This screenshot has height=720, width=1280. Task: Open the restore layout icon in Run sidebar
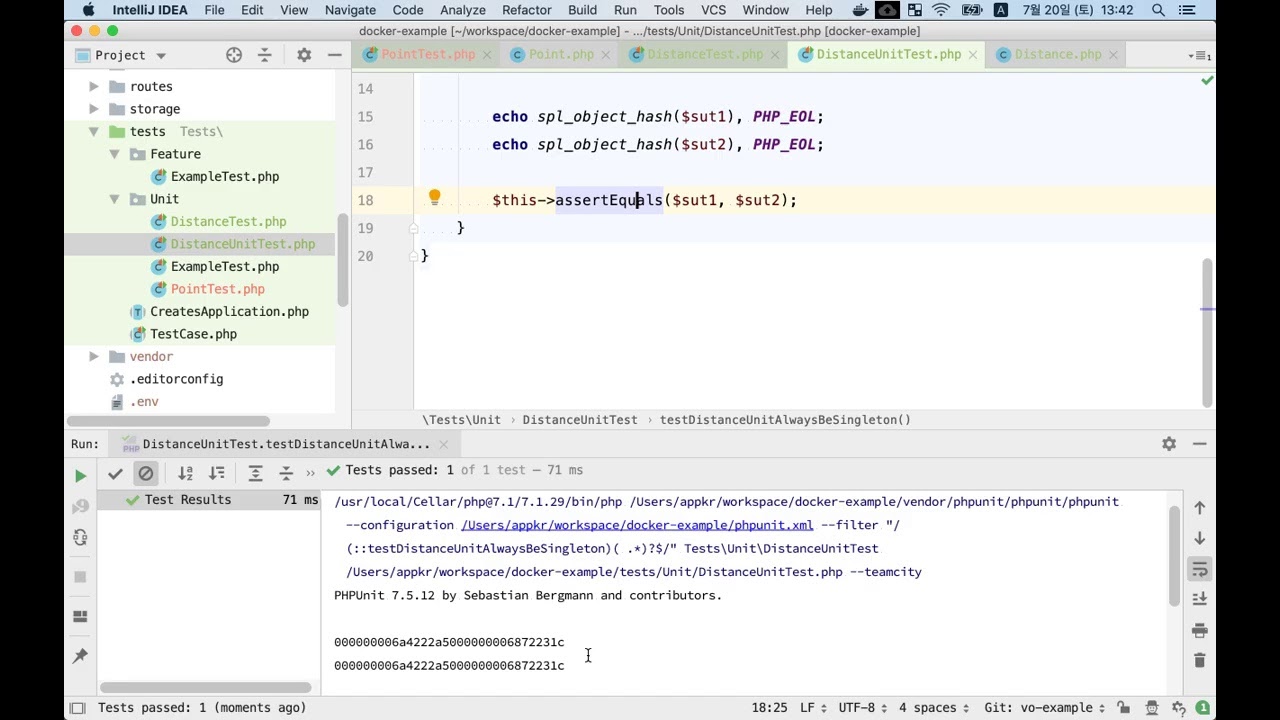[81, 617]
